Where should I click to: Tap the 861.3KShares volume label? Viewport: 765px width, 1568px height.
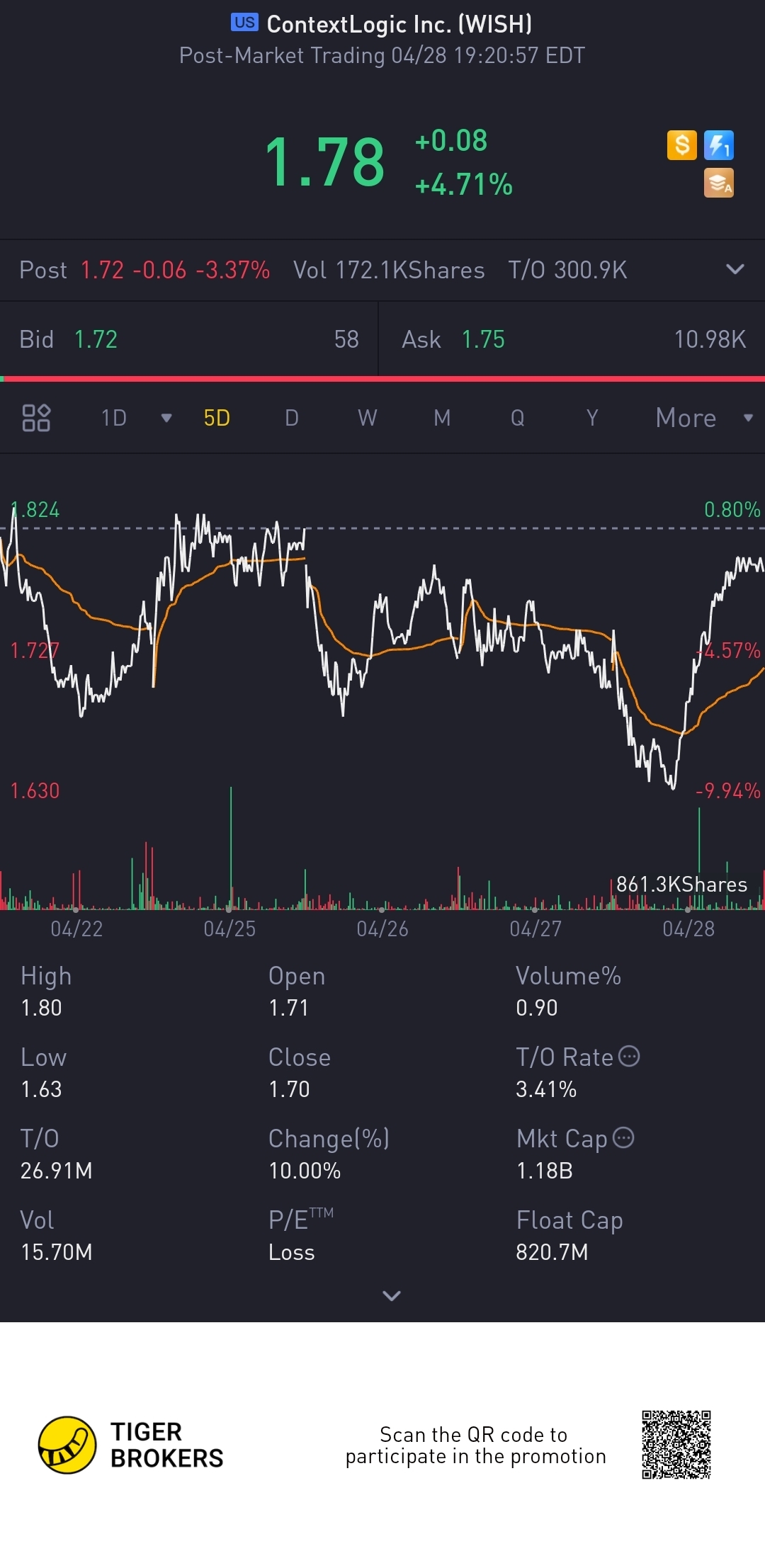(681, 884)
